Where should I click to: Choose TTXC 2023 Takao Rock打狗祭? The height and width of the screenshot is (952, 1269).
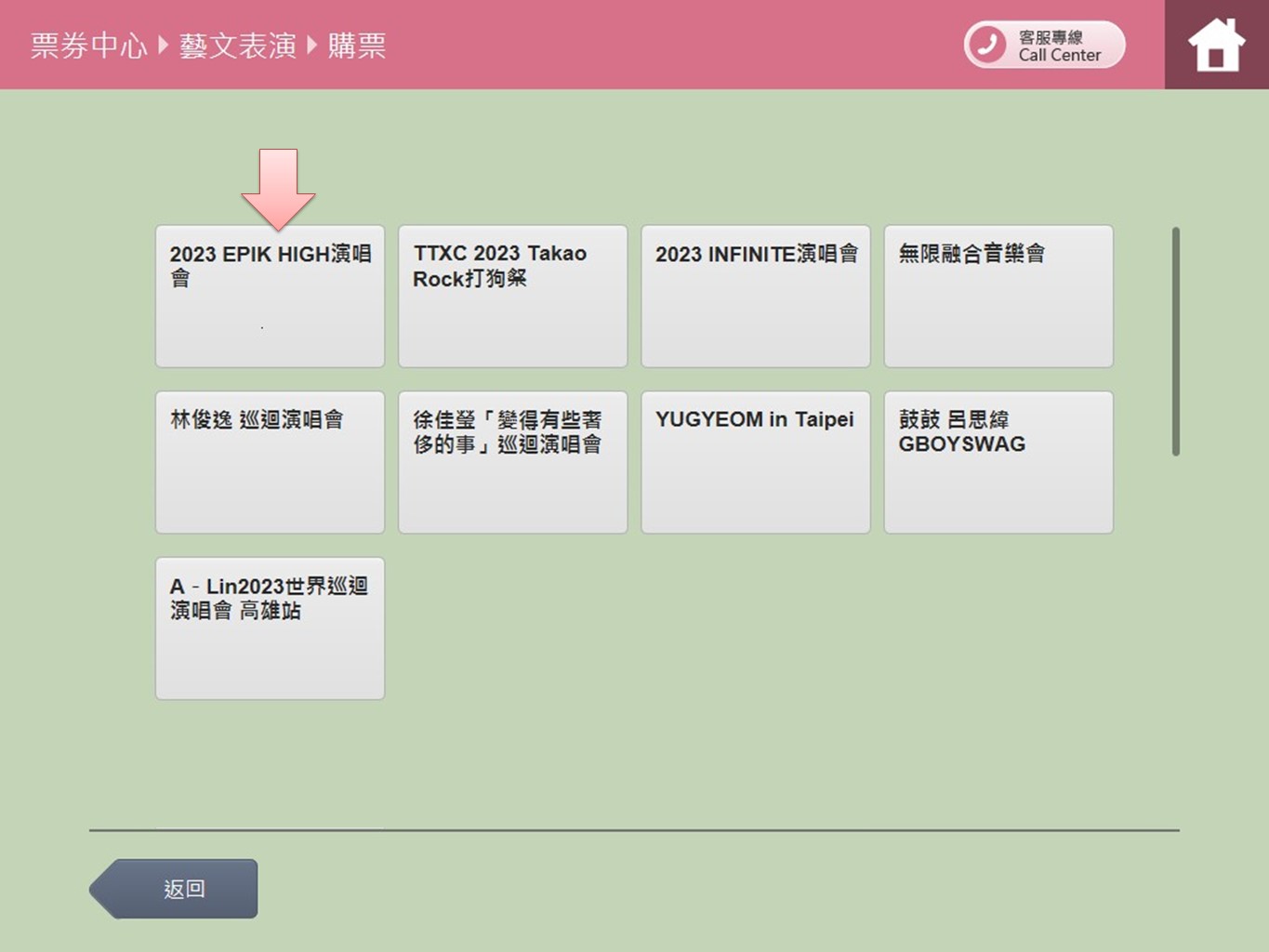point(512,296)
